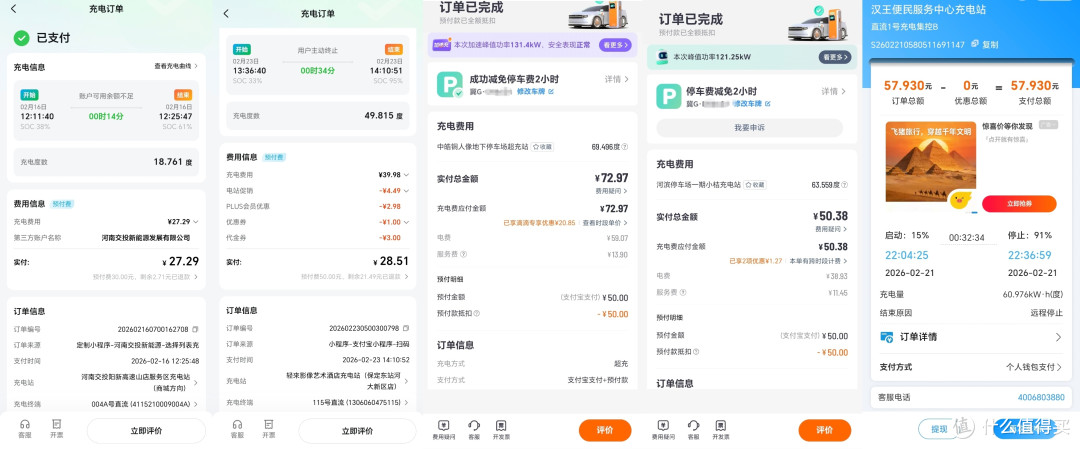Expand 充电费用 ¥39.98 chevron
Viewport: 1080px width, 449px height.
(406, 174)
